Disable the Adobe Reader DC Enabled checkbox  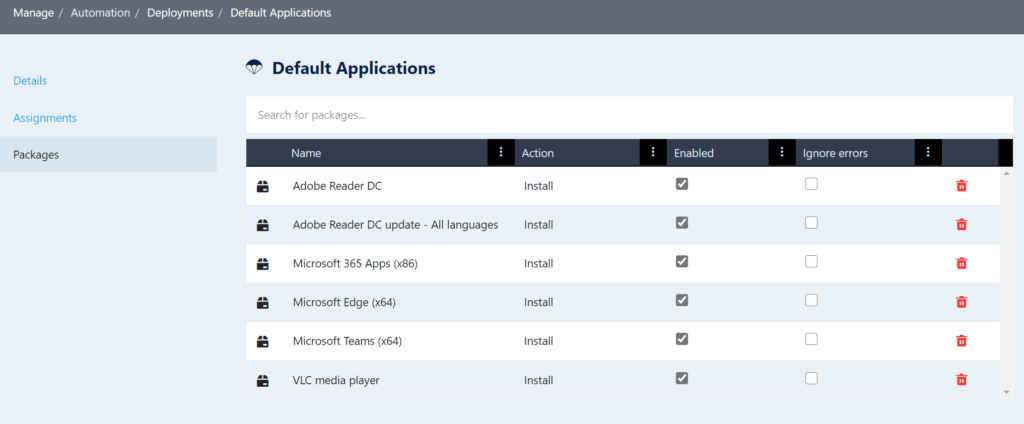[x=682, y=184]
